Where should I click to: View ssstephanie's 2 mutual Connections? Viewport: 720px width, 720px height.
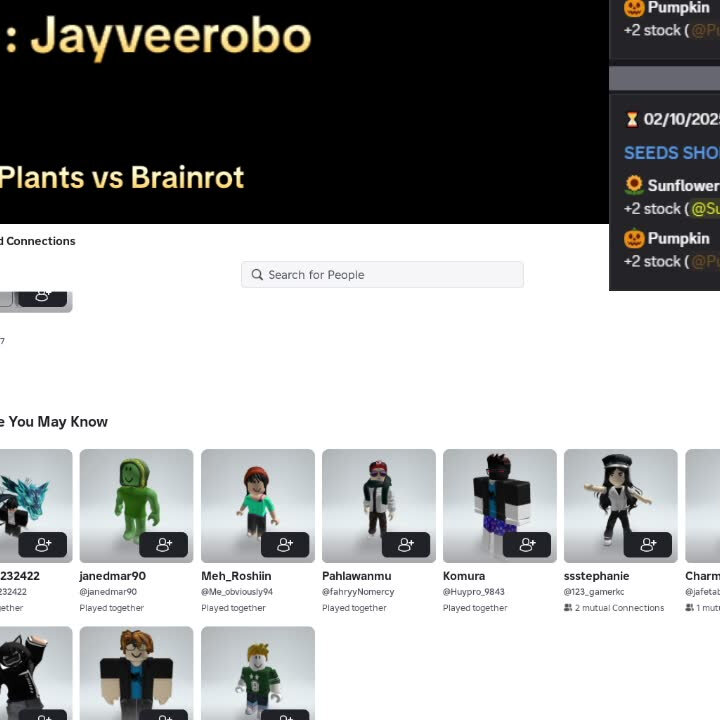[618, 608]
